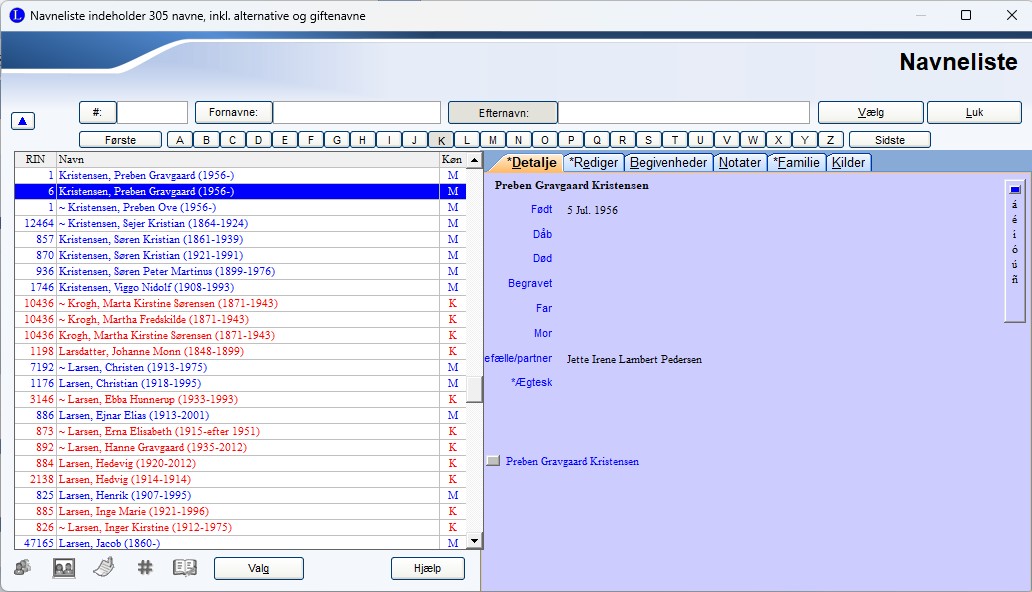1032x592 pixels.
Task: Click the Hjælp button
Action: pyautogui.click(x=427, y=568)
